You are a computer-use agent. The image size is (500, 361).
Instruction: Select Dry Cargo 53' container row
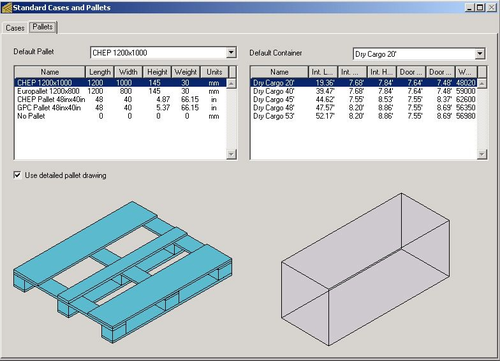(364, 116)
